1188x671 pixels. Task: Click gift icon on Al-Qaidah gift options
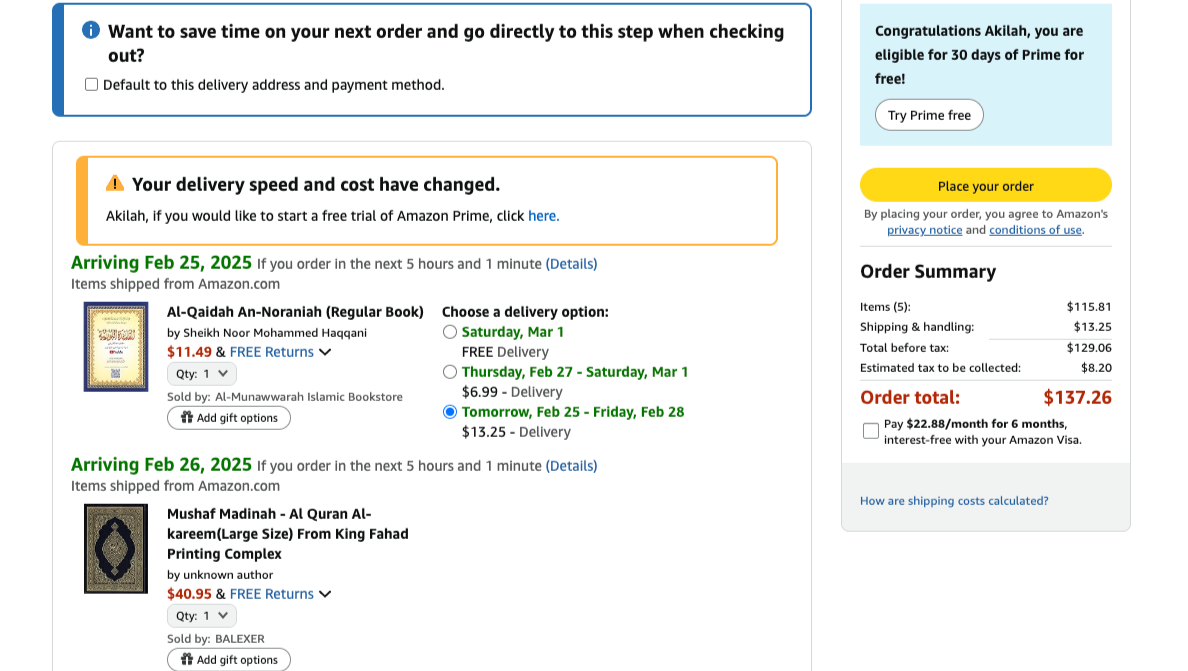pyautogui.click(x=186, y=418)
